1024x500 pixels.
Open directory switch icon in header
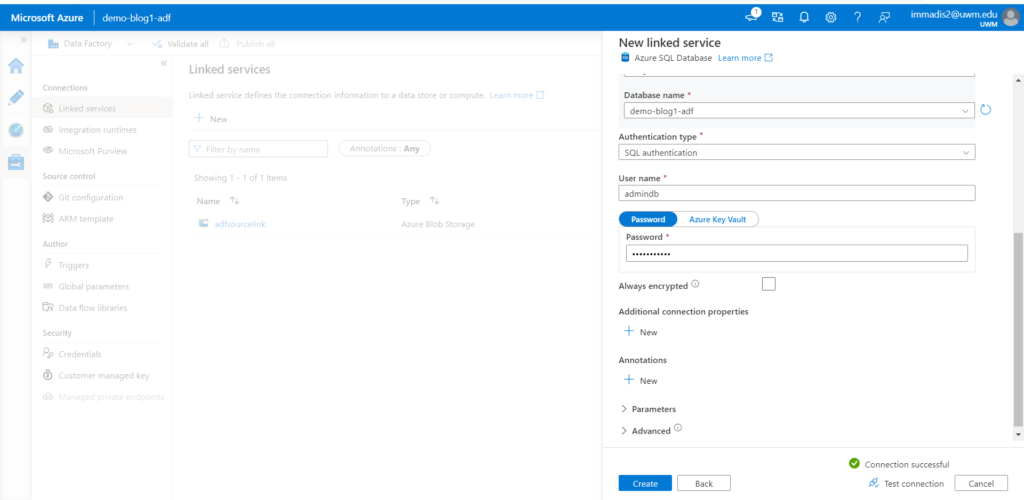(777, 18)
